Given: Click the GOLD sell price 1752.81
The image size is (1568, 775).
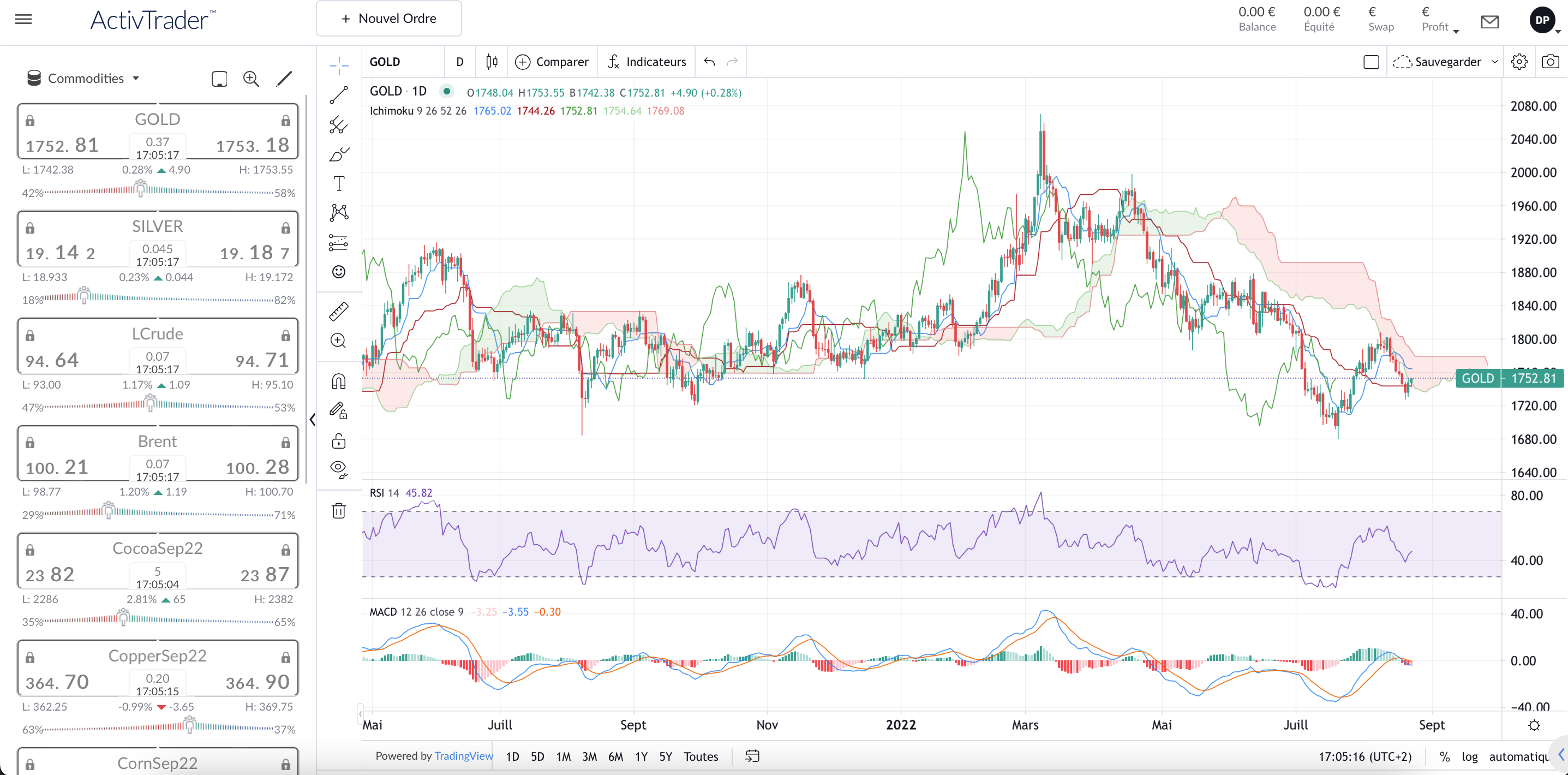Looking at the screenshot, I should click(x=62, y=145).
